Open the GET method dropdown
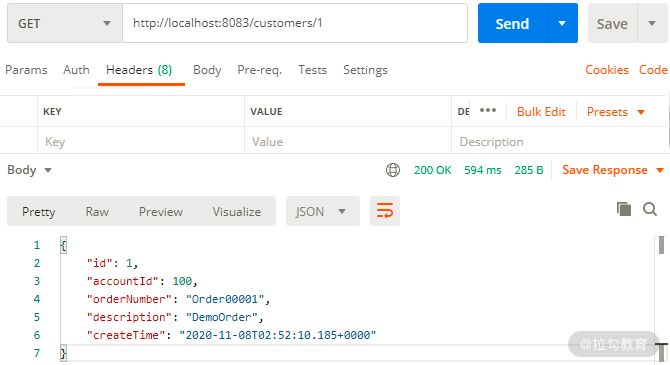Screen dimensions: 670x365 [x=65, y=24]
